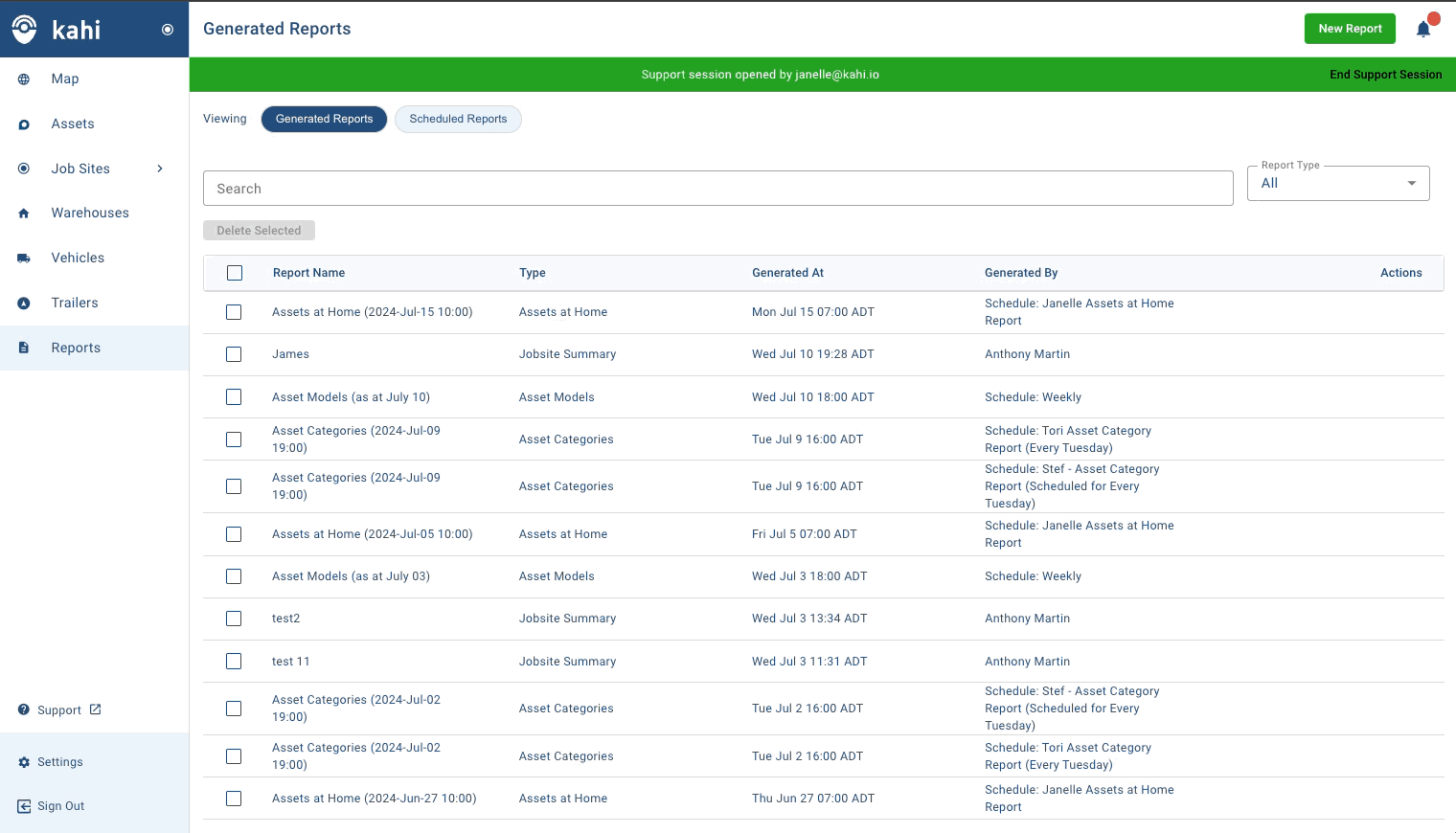Click the Generated Reports page title
1456x833 pixels.
point(277,29)
